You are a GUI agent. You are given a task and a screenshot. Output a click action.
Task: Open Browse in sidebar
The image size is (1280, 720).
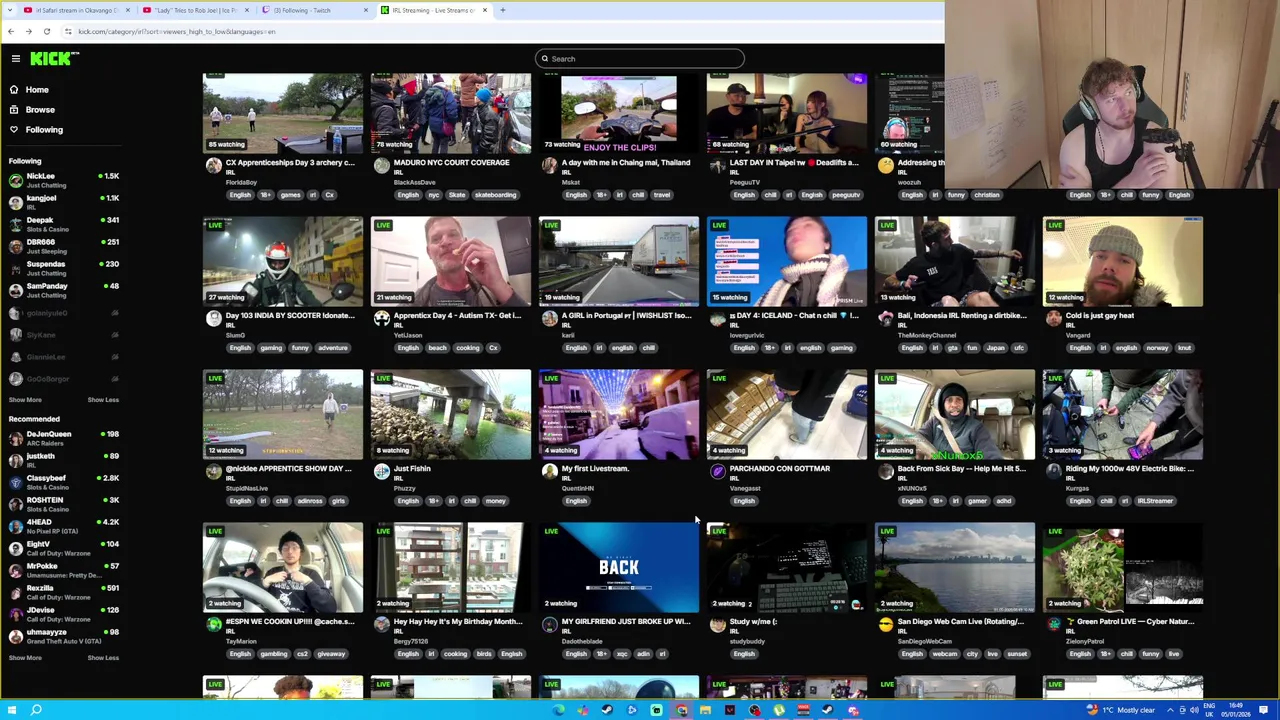point(40,109)
